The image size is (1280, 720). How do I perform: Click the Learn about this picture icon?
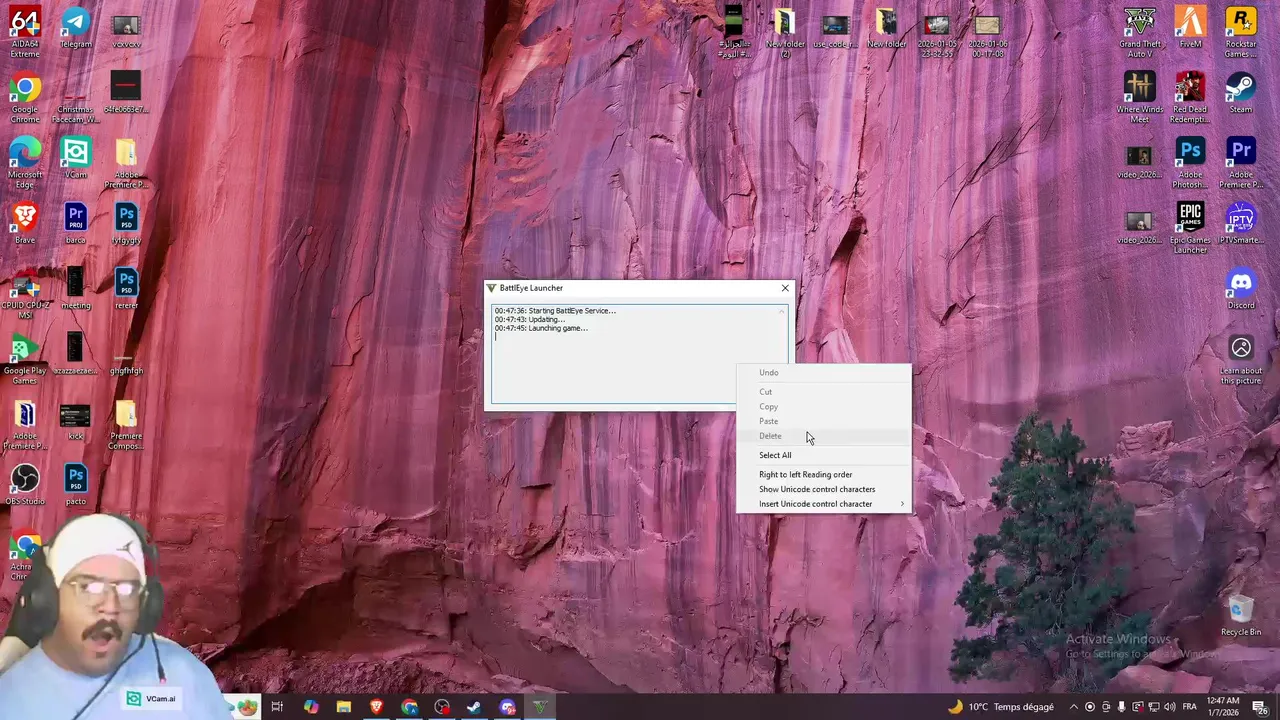(x=1241, y=359)
